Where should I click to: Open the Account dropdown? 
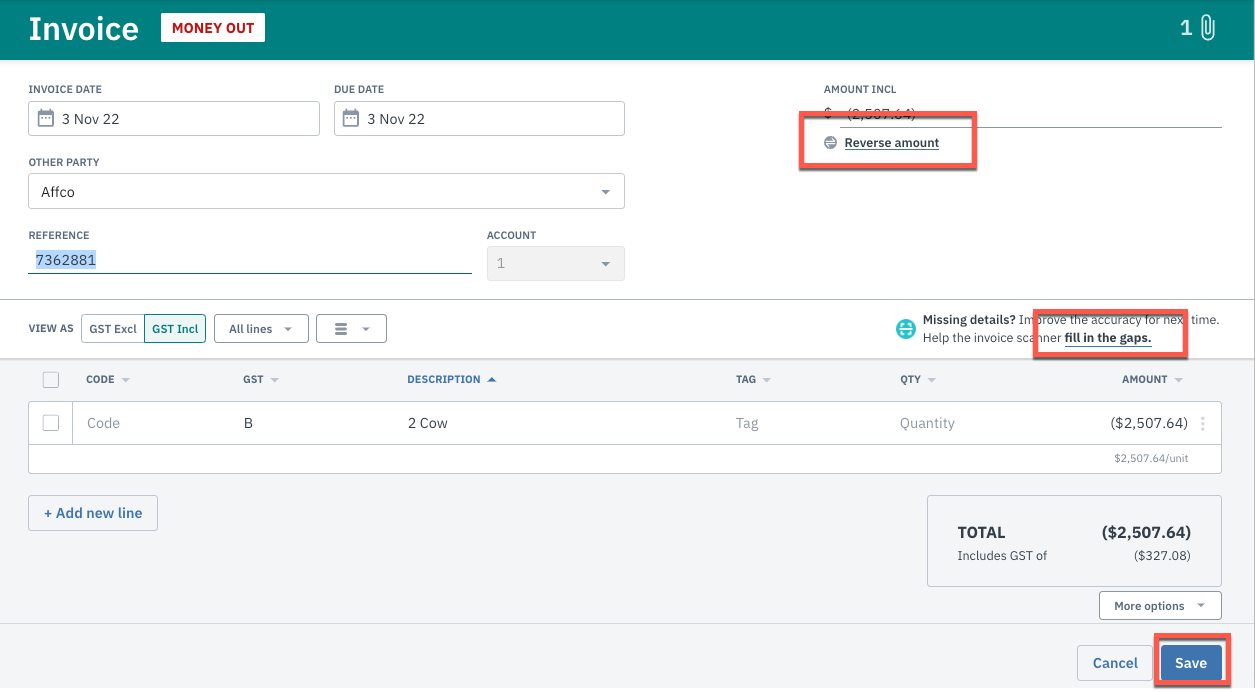coord(604,263)
